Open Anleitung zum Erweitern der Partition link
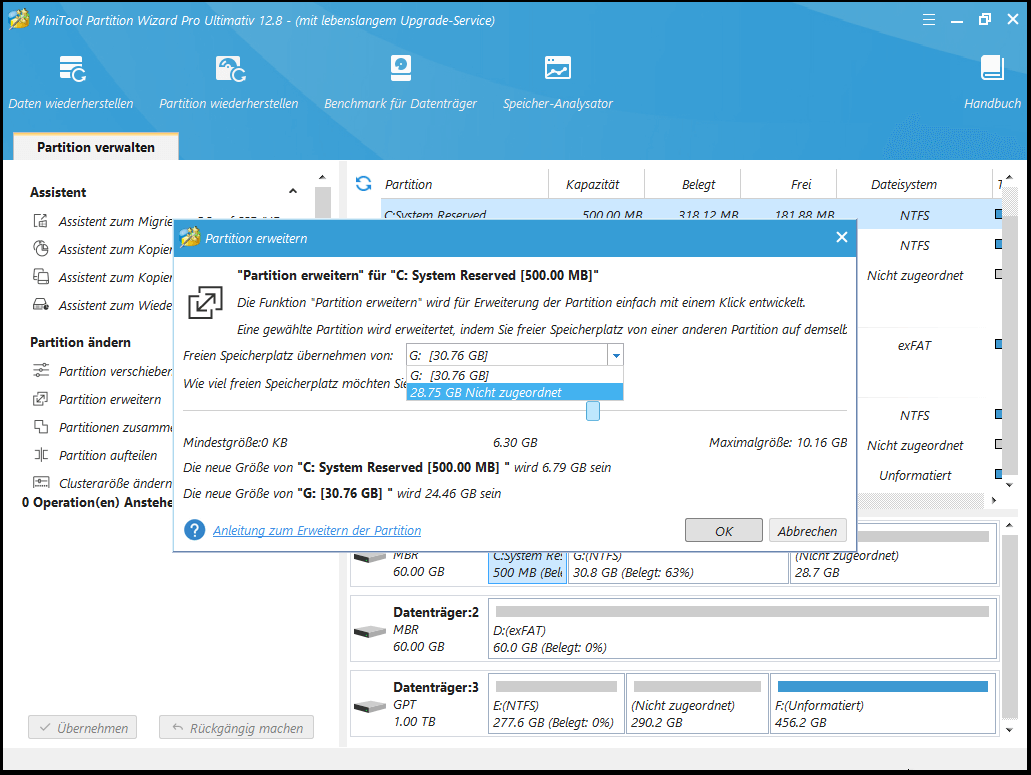1031x775 pixels. coord(317,530)
